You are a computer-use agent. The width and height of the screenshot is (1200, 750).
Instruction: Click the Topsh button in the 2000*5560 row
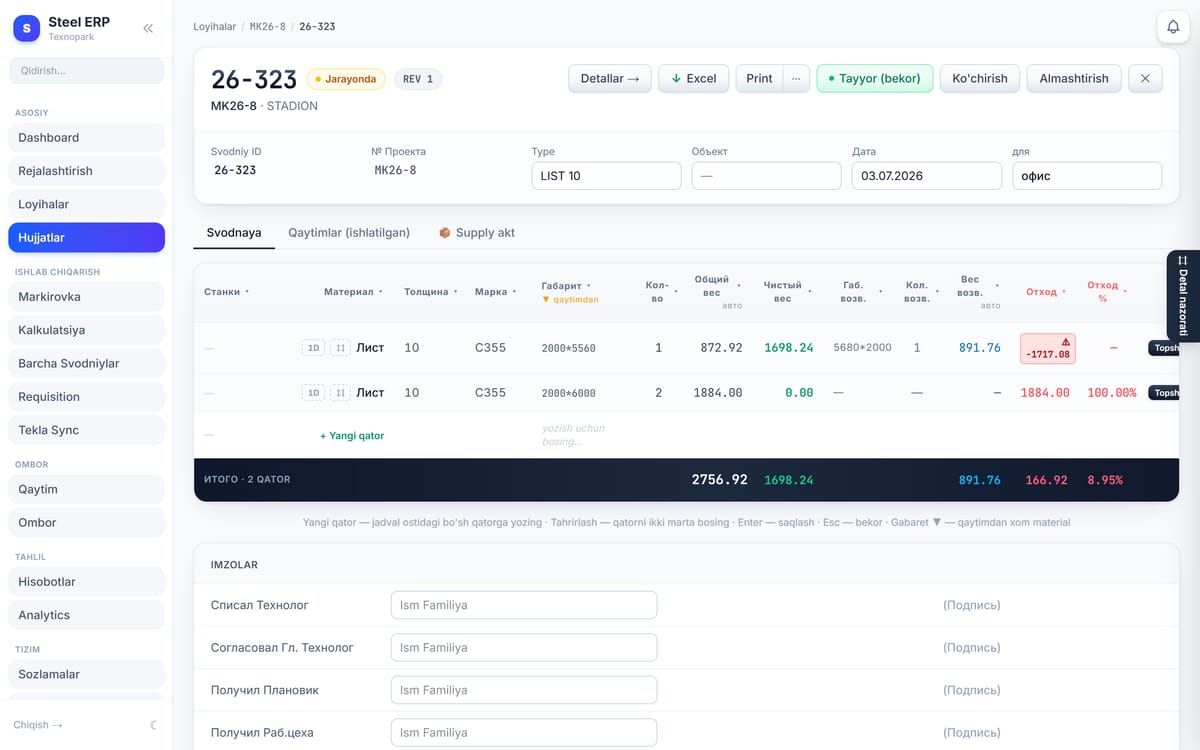point(1164,348)
